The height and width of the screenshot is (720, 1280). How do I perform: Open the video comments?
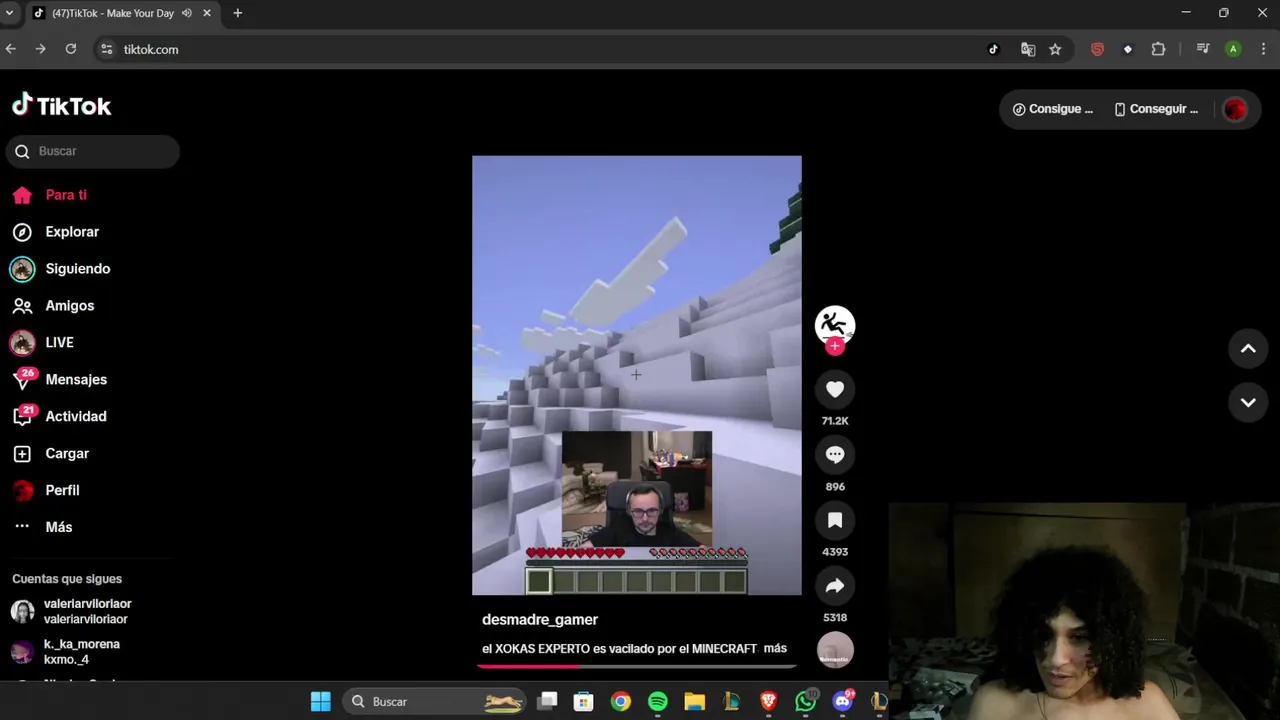click(835, 455)
